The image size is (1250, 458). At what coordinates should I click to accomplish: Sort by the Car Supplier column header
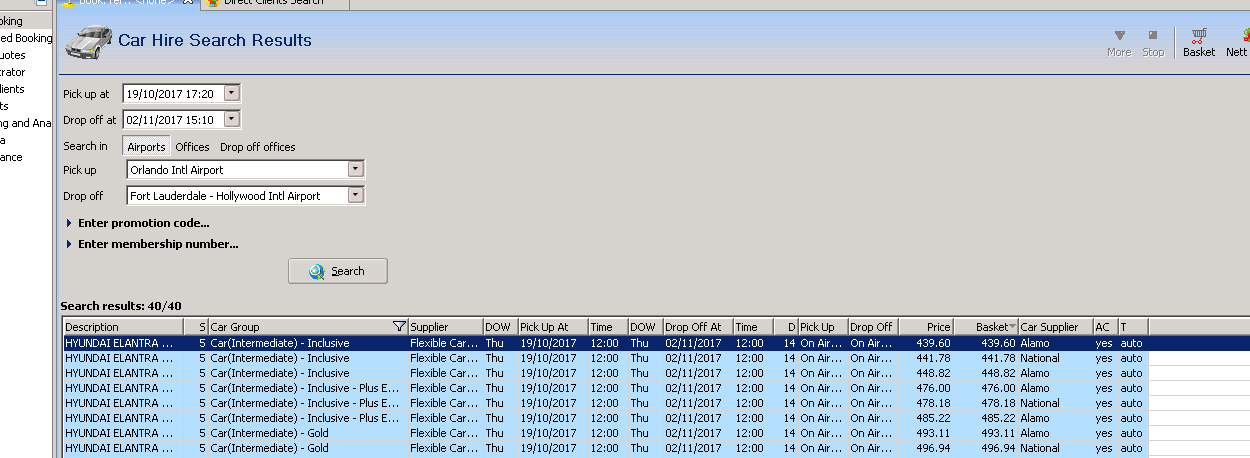click(x=1055, y=327)
